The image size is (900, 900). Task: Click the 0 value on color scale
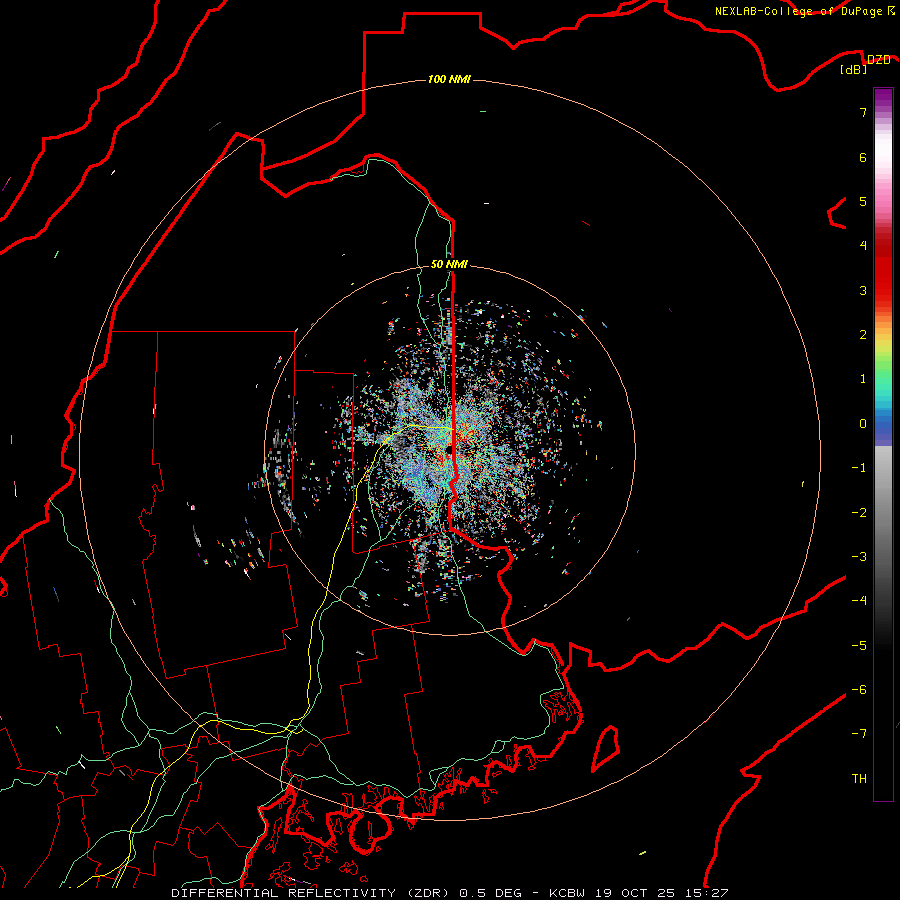pyautogui.click(x=863, y=424)
